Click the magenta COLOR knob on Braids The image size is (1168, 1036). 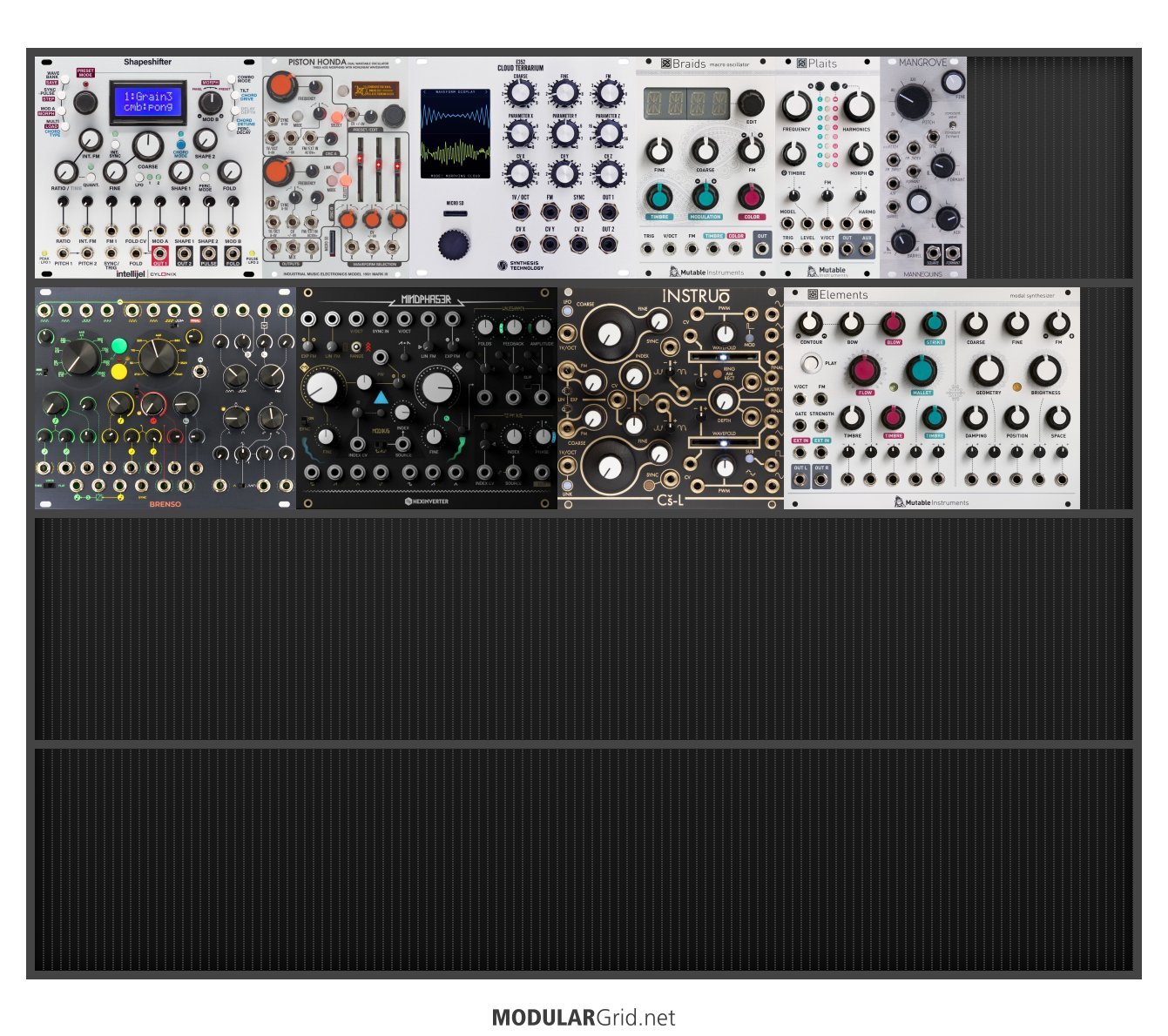tap(752, 196)
